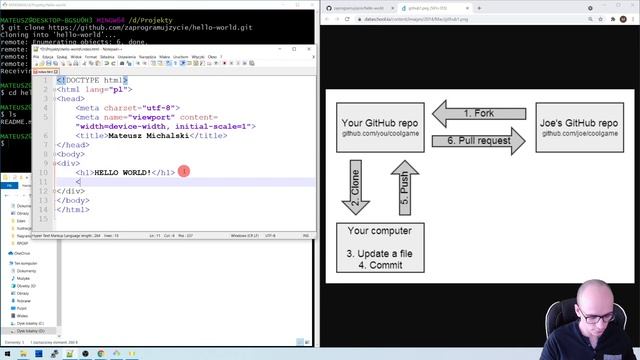Click the zoom magnifier icon in address bar
Screen dimensions: 640x360
pyautogui.click(x=590, y=19)
